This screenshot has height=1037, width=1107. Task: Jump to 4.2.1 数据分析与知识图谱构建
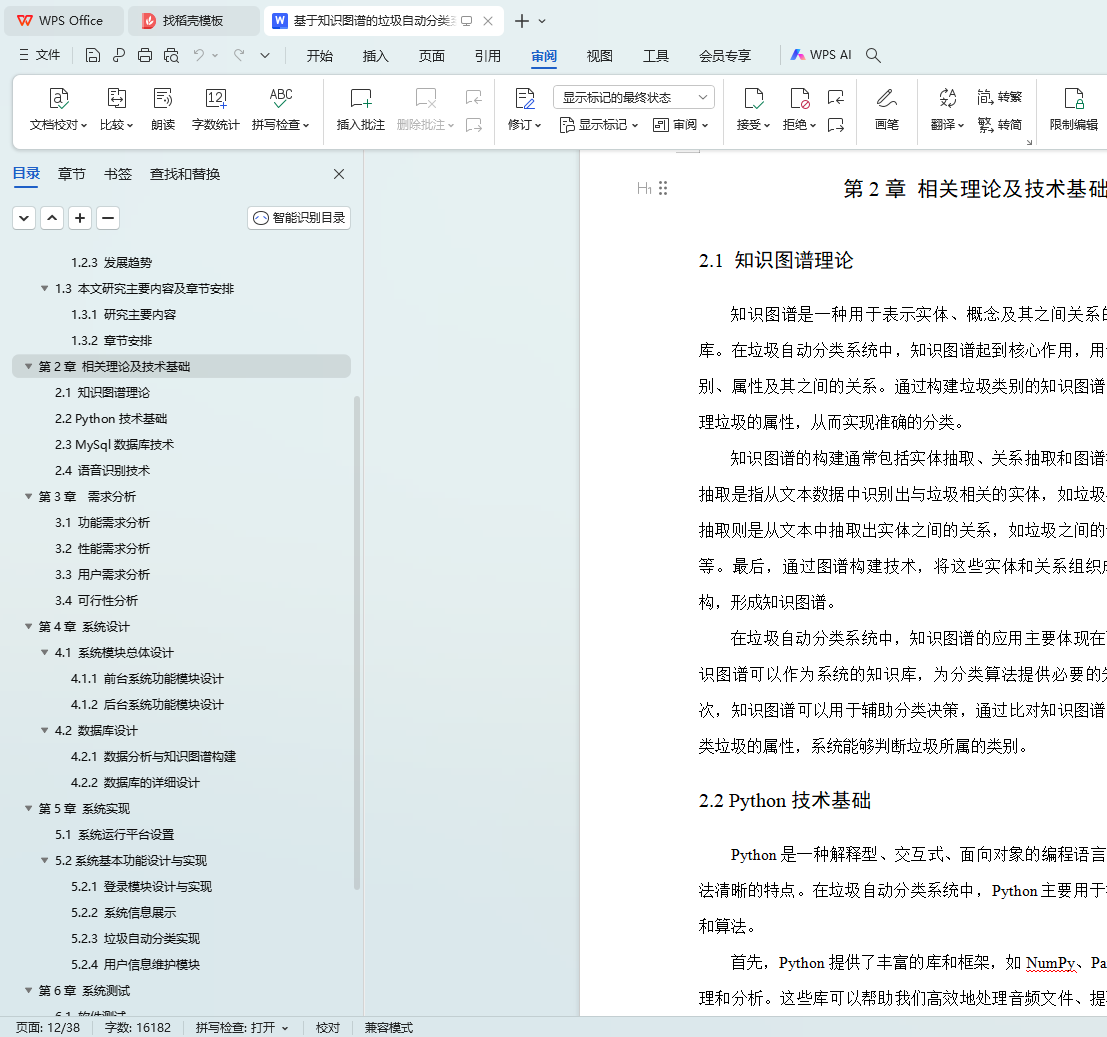tap(153, 757)
